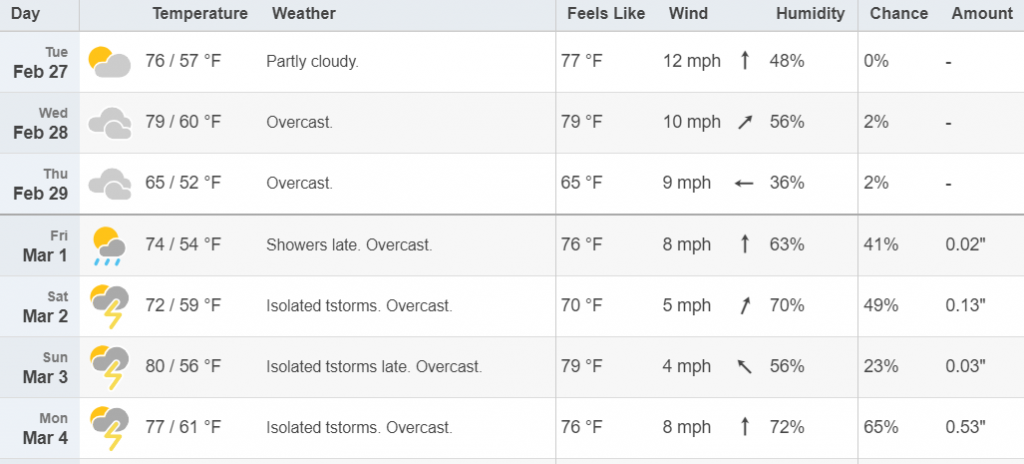This screenshot has height=464, width=1024.
Task: Select the Fri Mar 1 day cell
Action: tap(40, 245)
